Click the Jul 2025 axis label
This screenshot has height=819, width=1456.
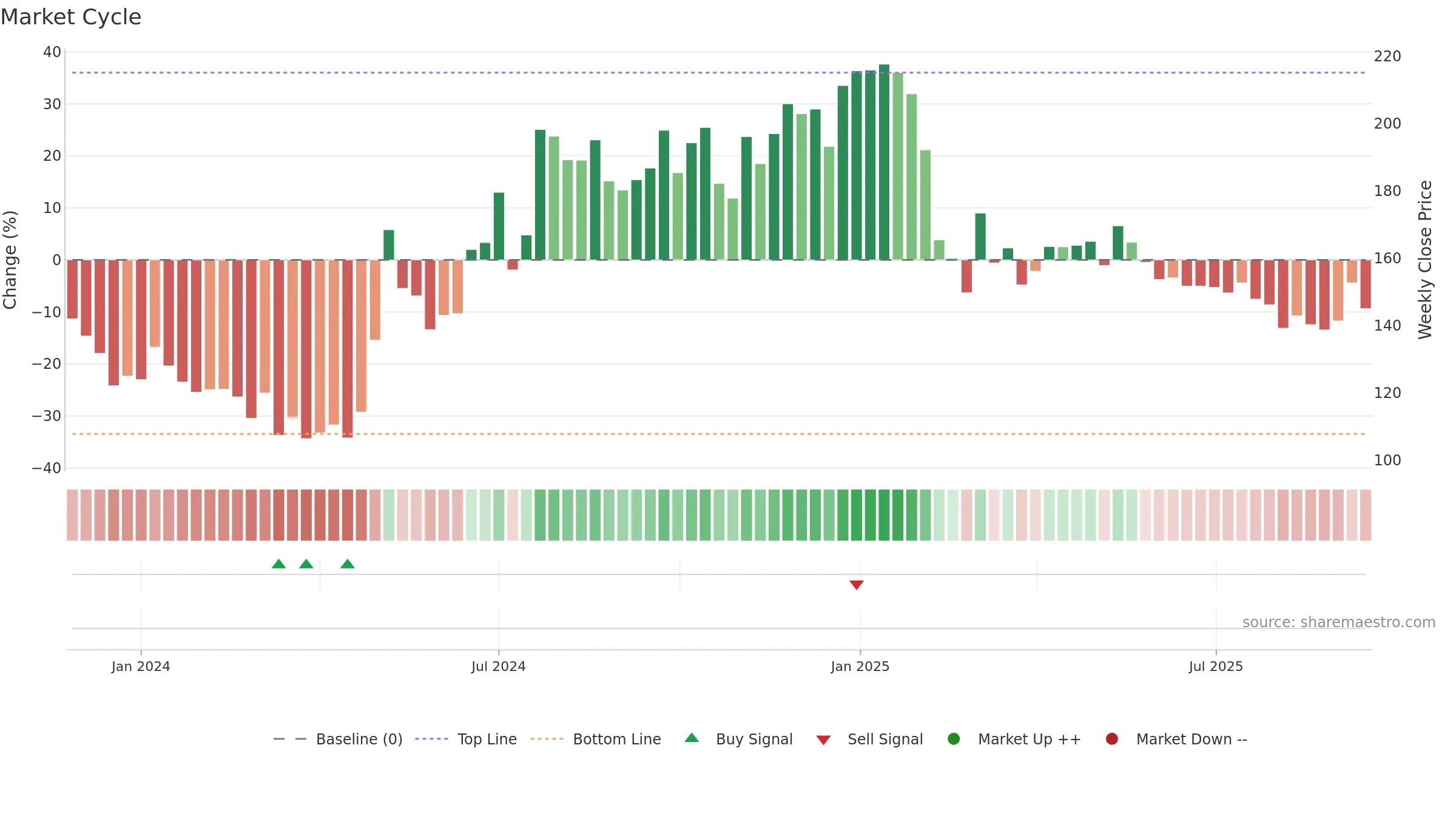point(1216,666)
